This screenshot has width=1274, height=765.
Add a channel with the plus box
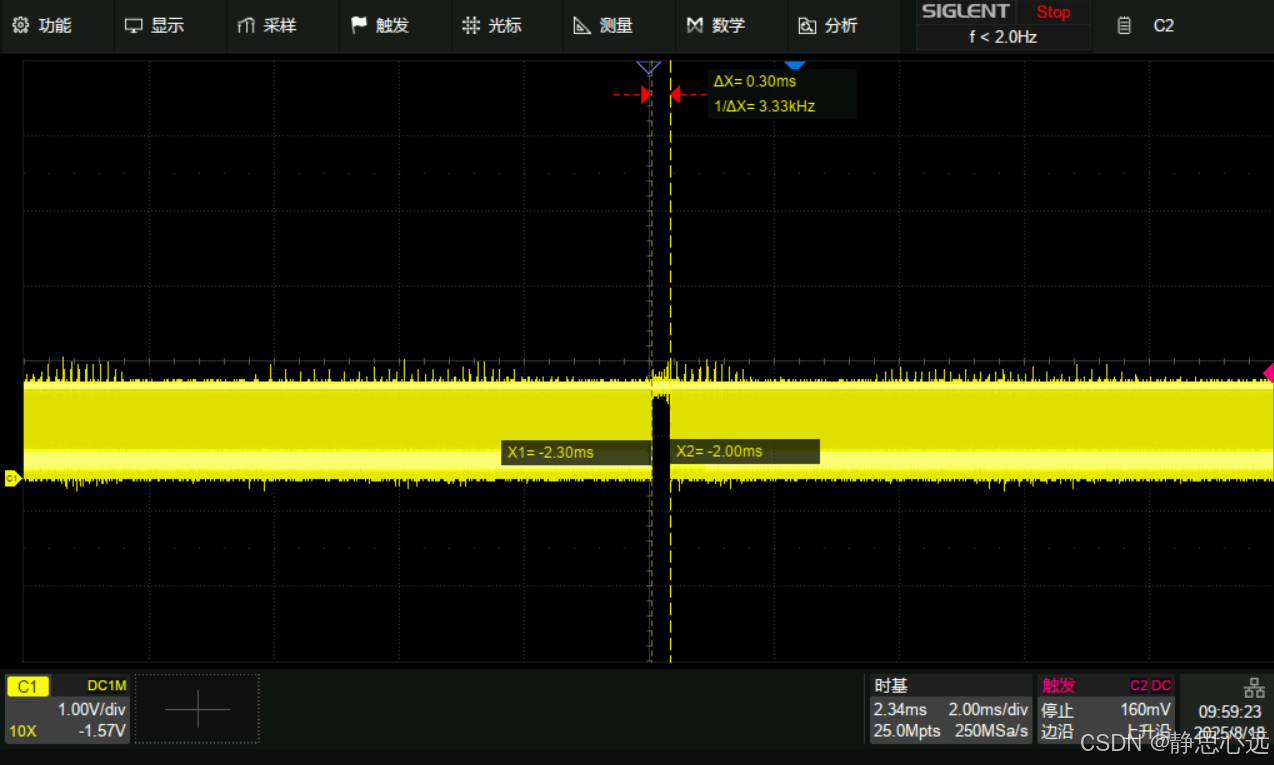tap(197, 709)
